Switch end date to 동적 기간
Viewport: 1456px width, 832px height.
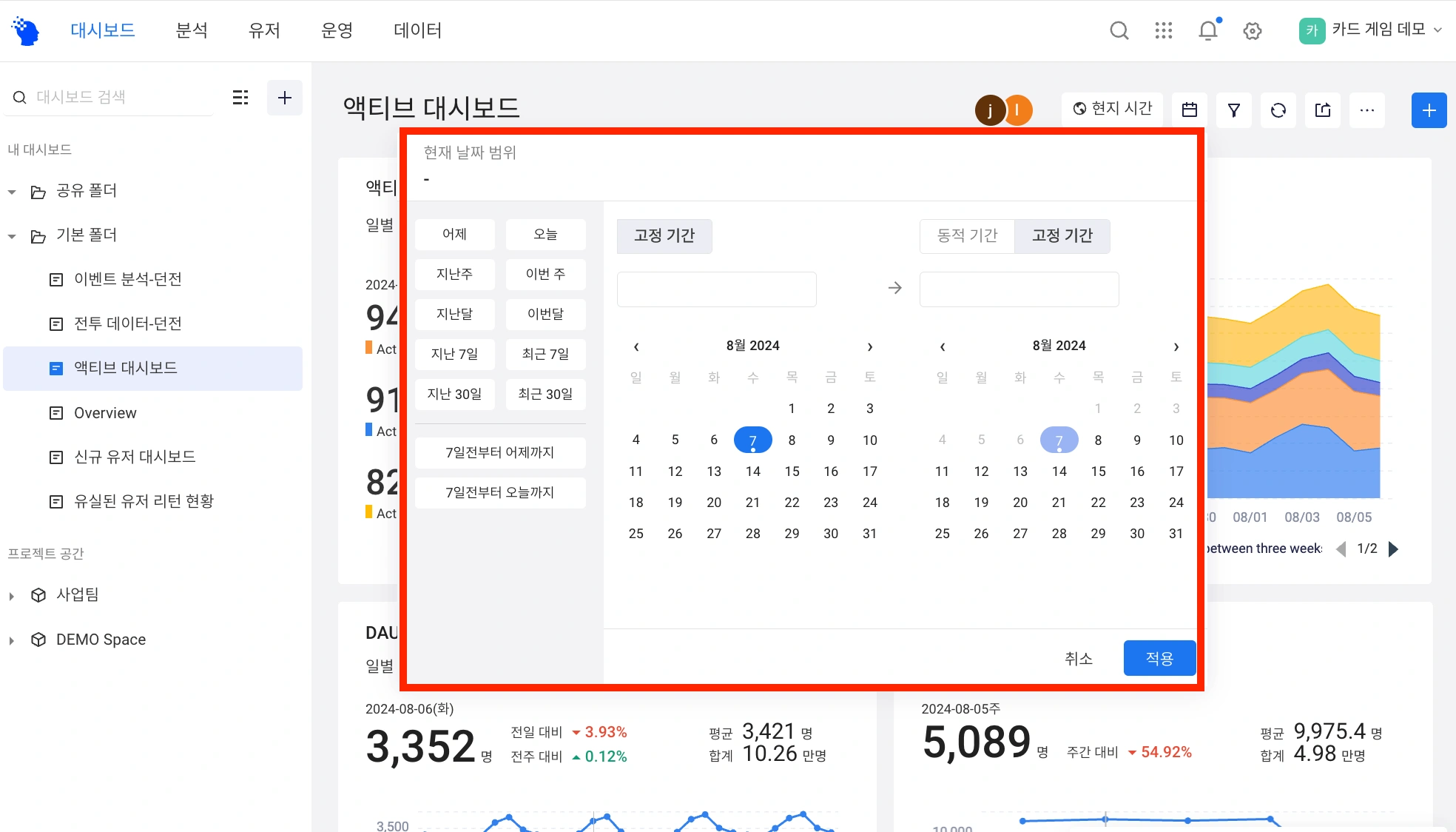pyautogui.click(x=967, y=236)
